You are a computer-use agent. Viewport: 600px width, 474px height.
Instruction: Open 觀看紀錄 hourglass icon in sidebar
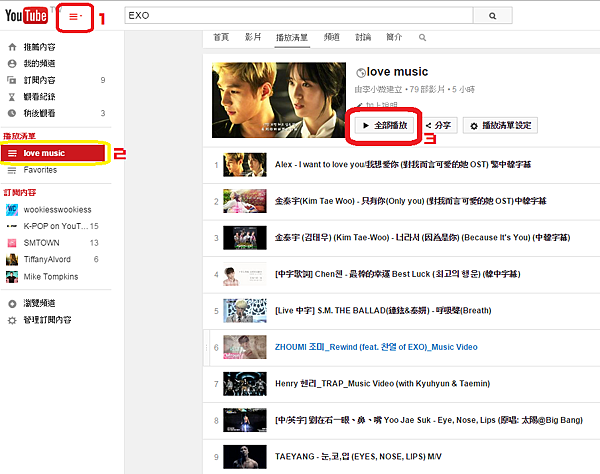tap(12, 97)
